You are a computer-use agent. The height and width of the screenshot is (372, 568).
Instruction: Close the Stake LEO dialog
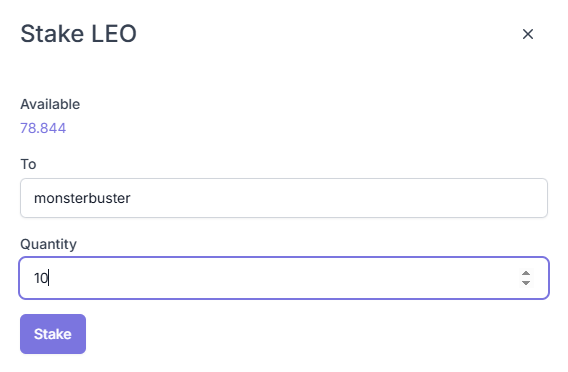[528, 34]
